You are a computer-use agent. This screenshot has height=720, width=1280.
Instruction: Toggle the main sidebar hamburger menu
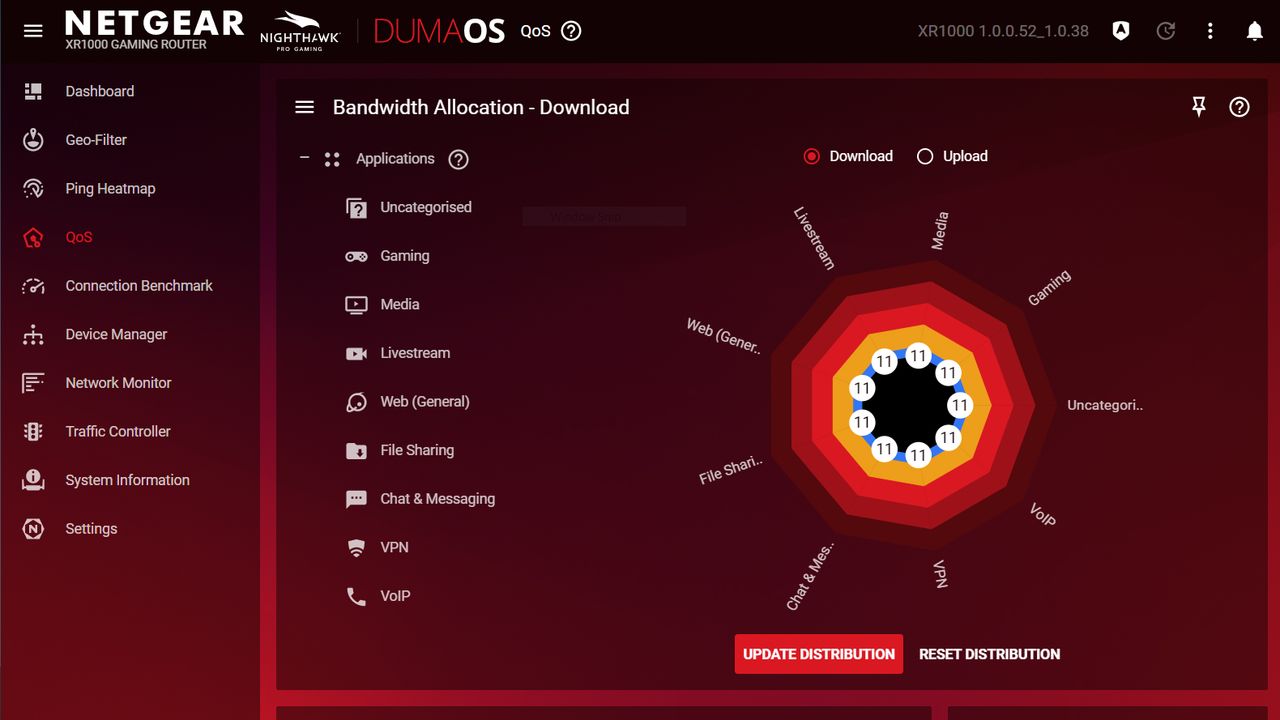[x=33, y=31]
